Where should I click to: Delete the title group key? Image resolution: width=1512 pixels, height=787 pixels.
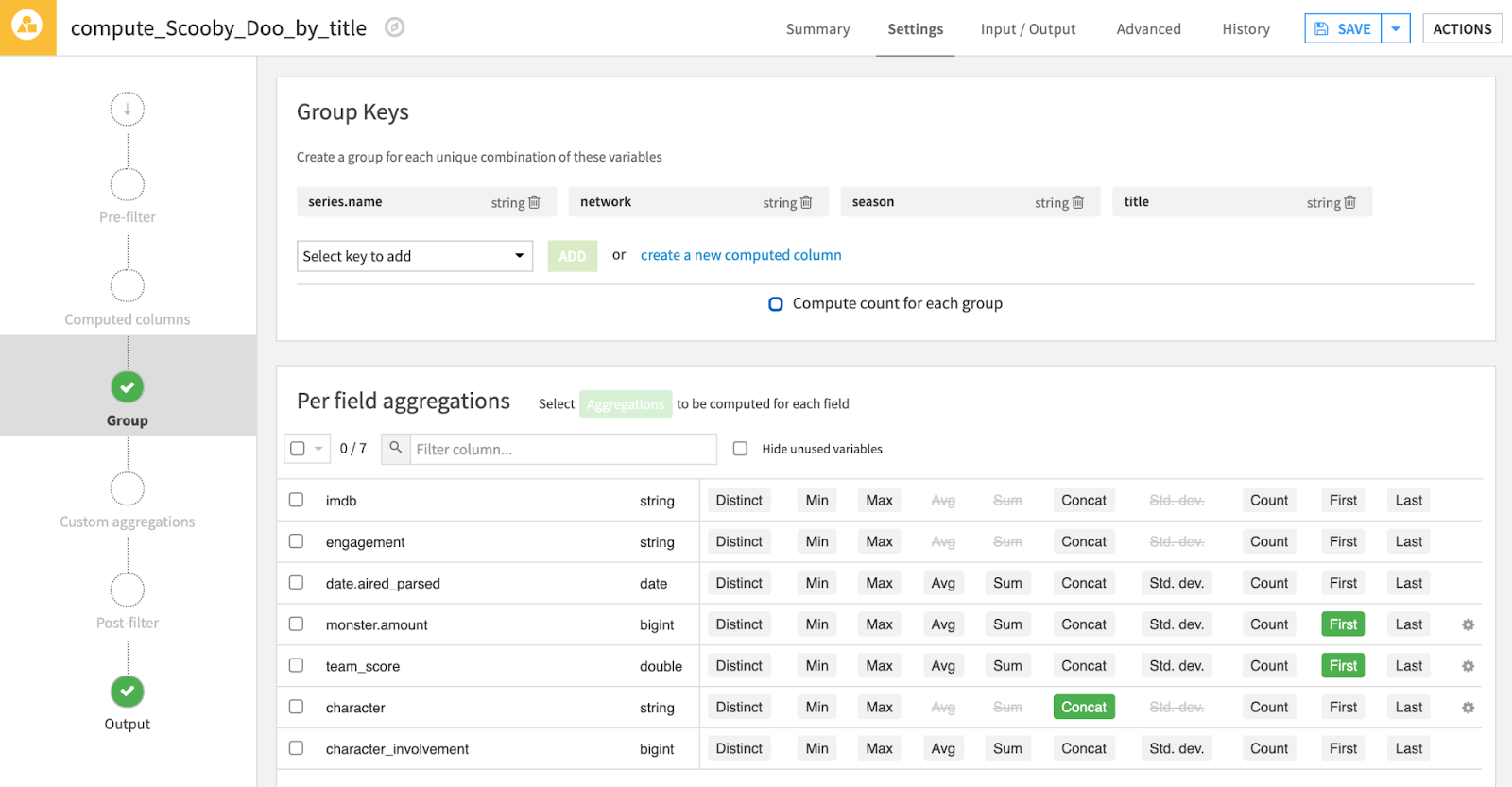1349,202
